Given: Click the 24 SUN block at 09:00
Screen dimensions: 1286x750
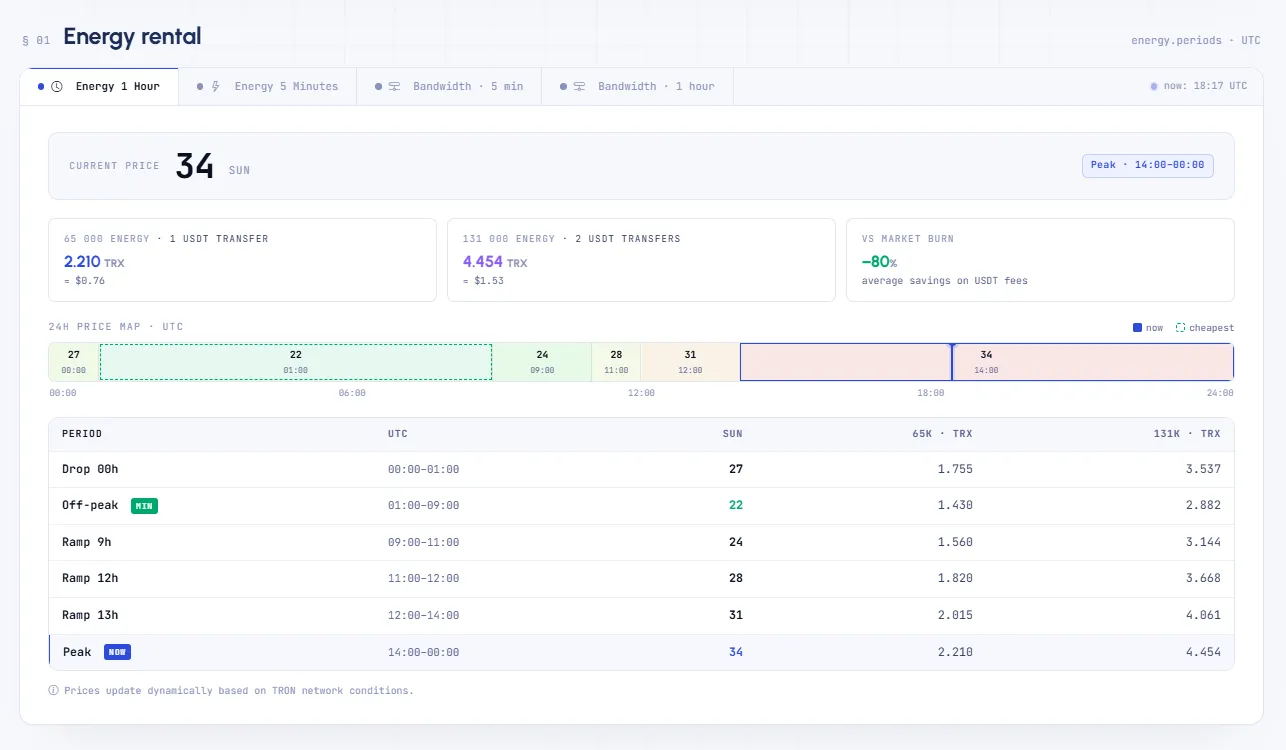Looking at the screenshot, I should 542,362.
